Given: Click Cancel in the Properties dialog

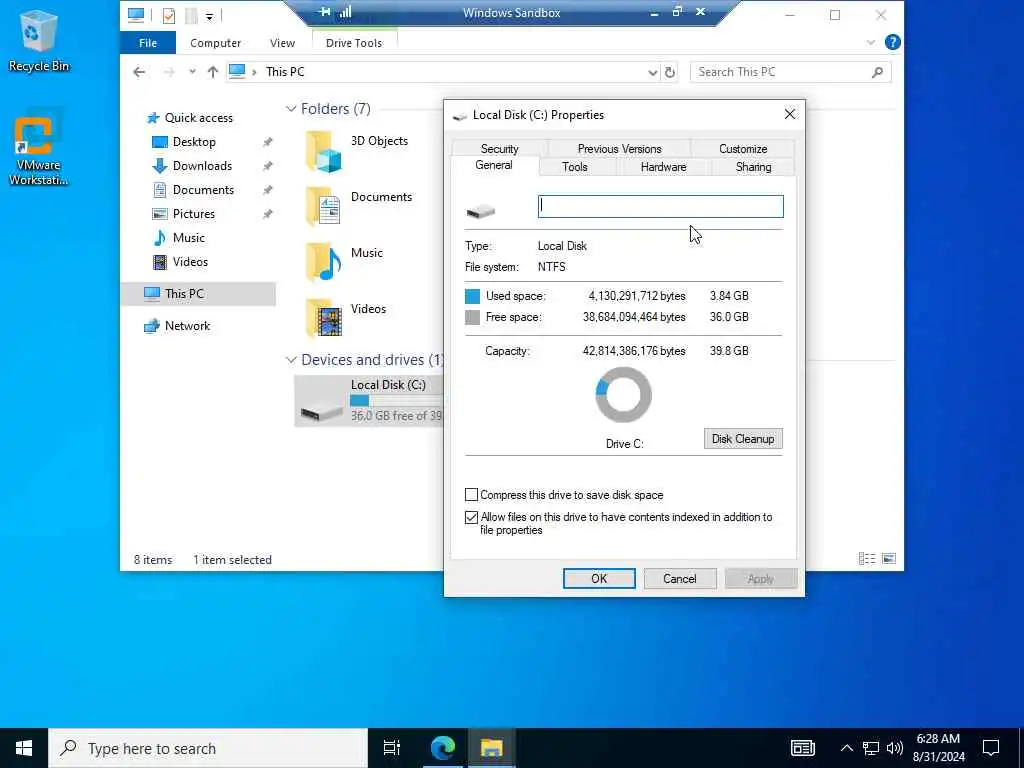Looking at the screenshot, I should pyautogui.click(x=680, y=579).
